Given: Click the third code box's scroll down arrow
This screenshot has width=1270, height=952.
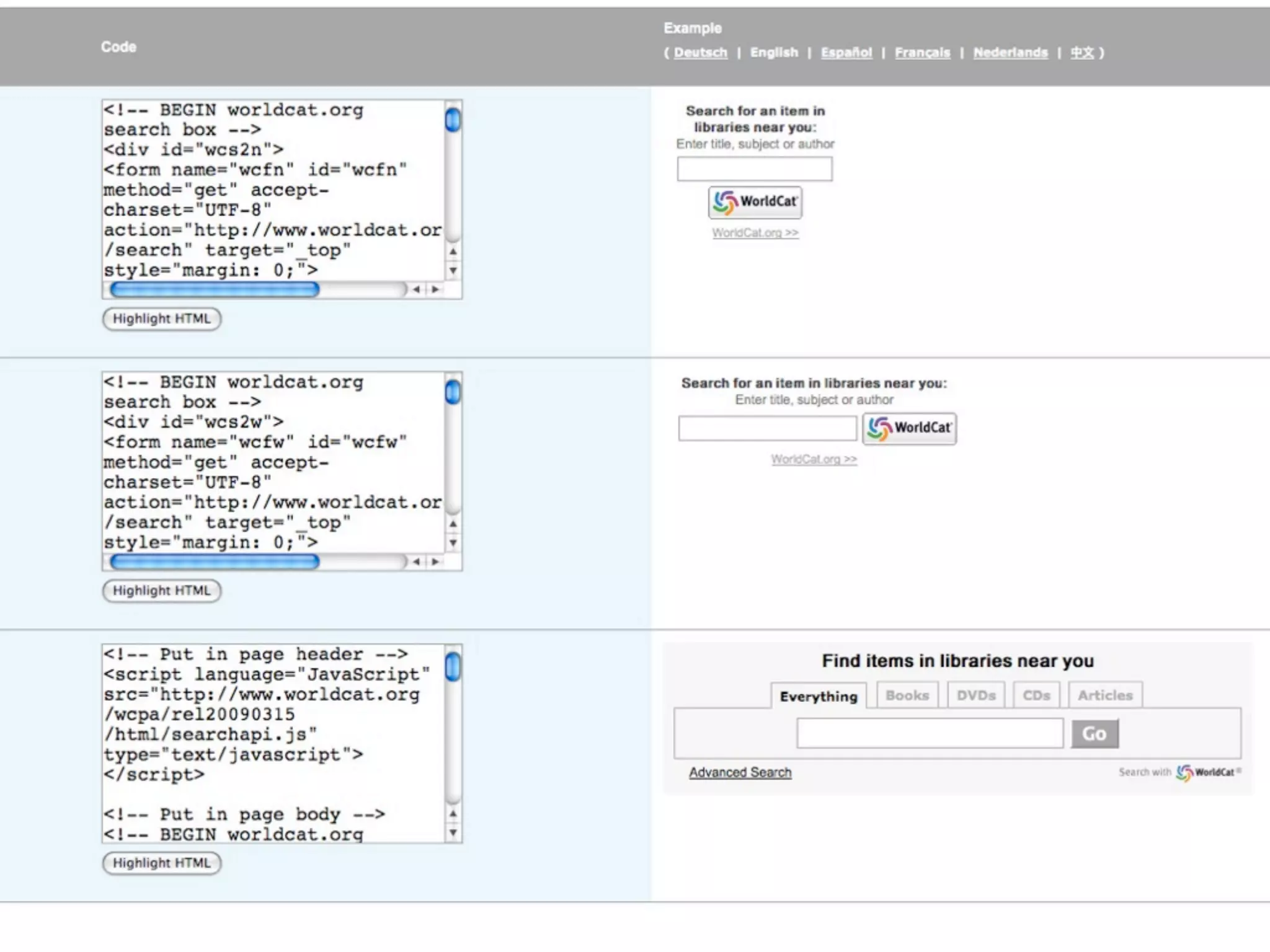Looking at the screenshot, I should (x=453, y=833).
